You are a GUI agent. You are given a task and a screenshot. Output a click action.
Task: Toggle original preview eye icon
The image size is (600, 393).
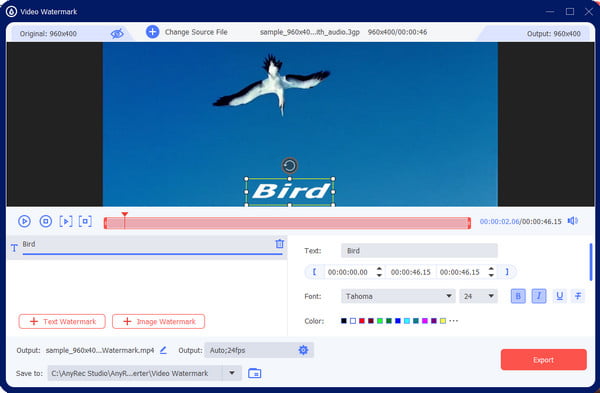117,34
